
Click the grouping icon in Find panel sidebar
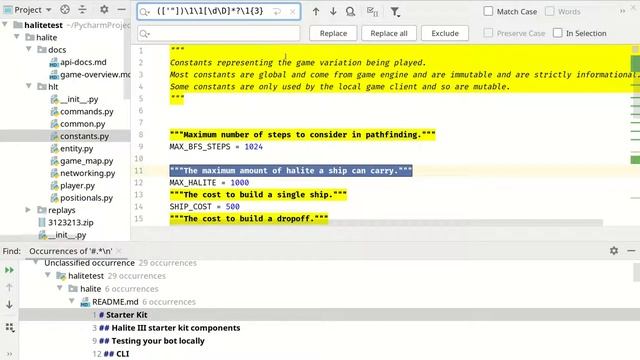[x=9, y=327]
